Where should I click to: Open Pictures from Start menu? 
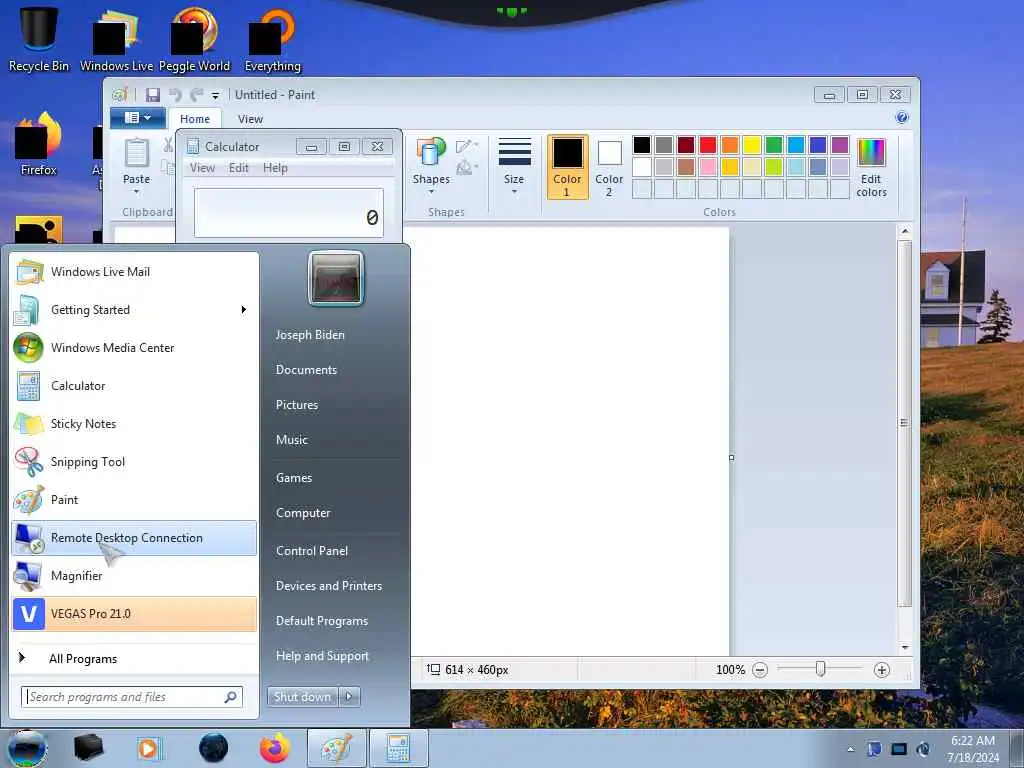click(x=296, y=405)
